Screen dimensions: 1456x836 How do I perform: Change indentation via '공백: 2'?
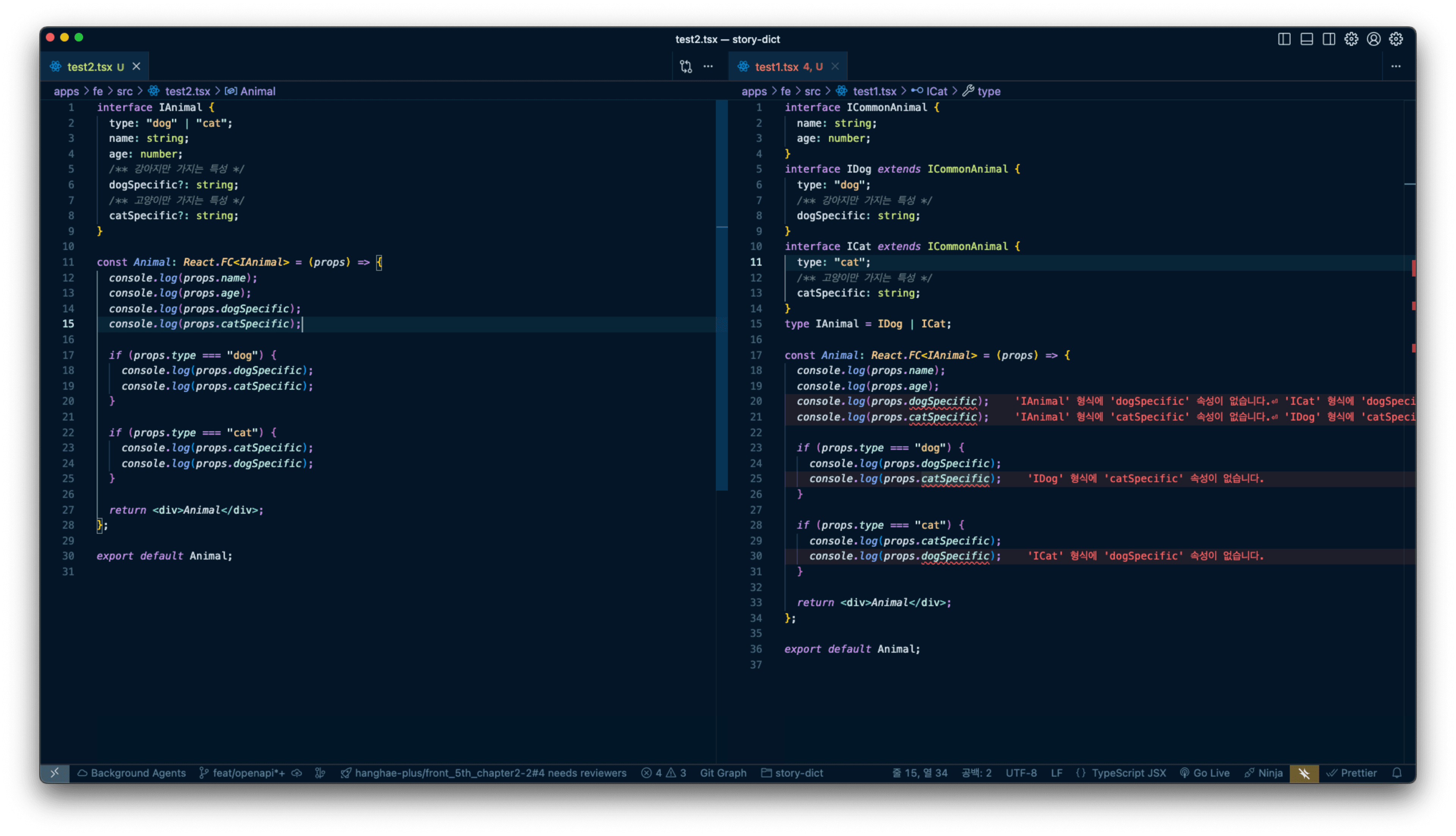click(977, 773)
